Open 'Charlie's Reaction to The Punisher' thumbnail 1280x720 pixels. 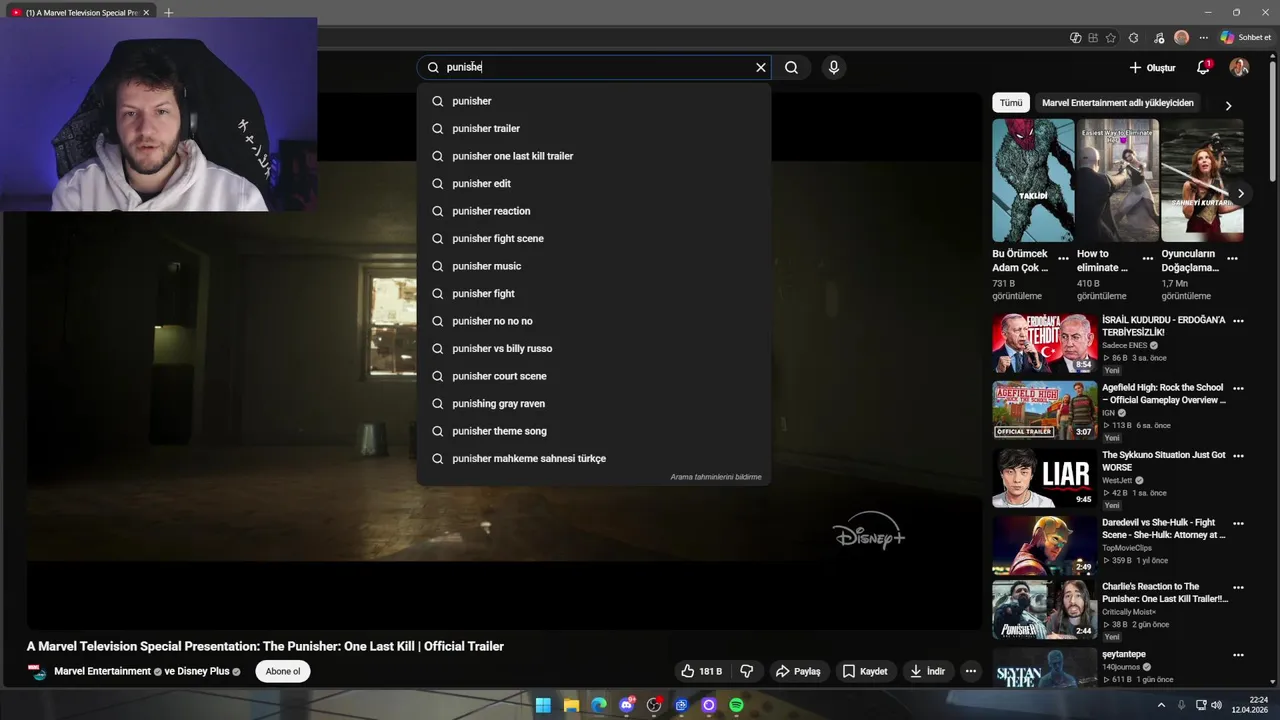click(x=1044, y=610)
